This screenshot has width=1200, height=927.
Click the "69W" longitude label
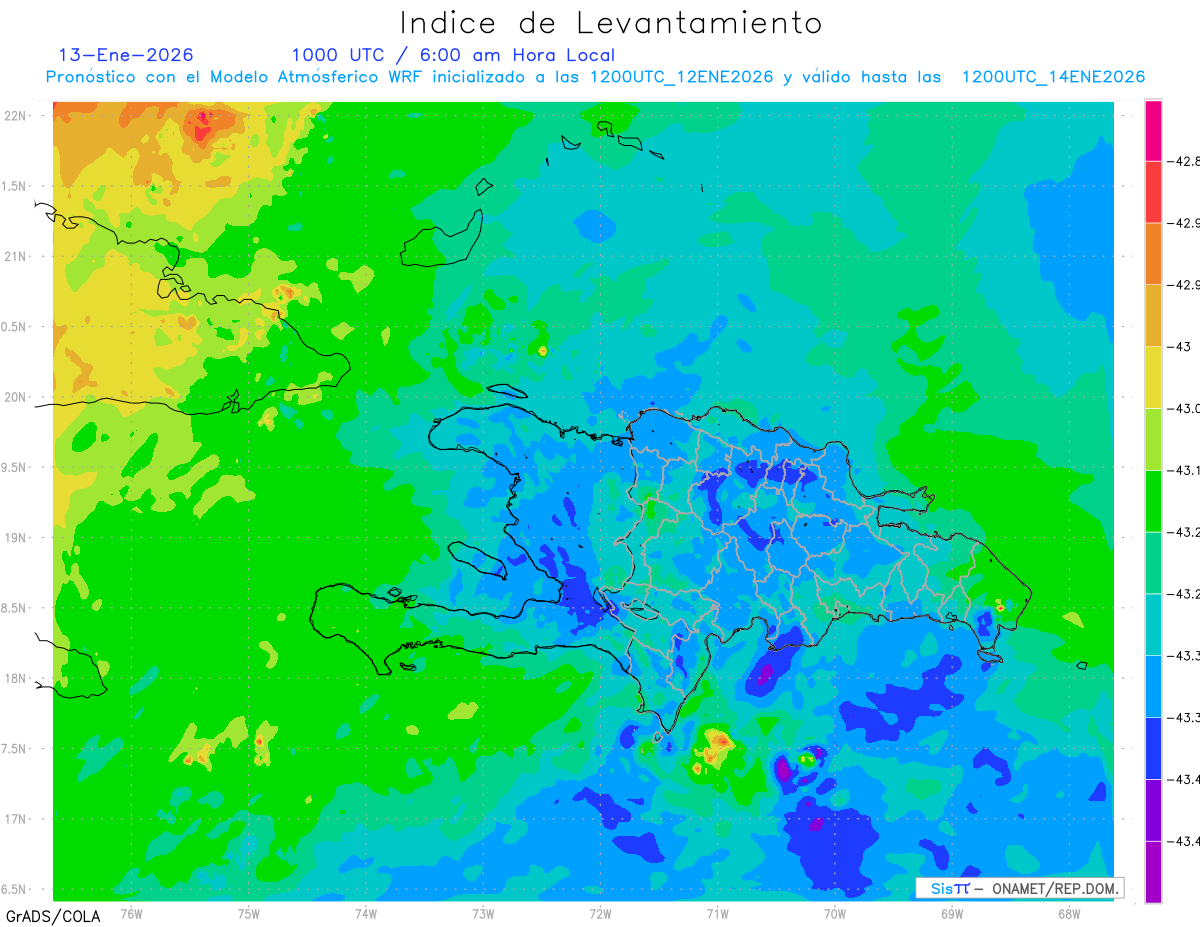(951, 913)
